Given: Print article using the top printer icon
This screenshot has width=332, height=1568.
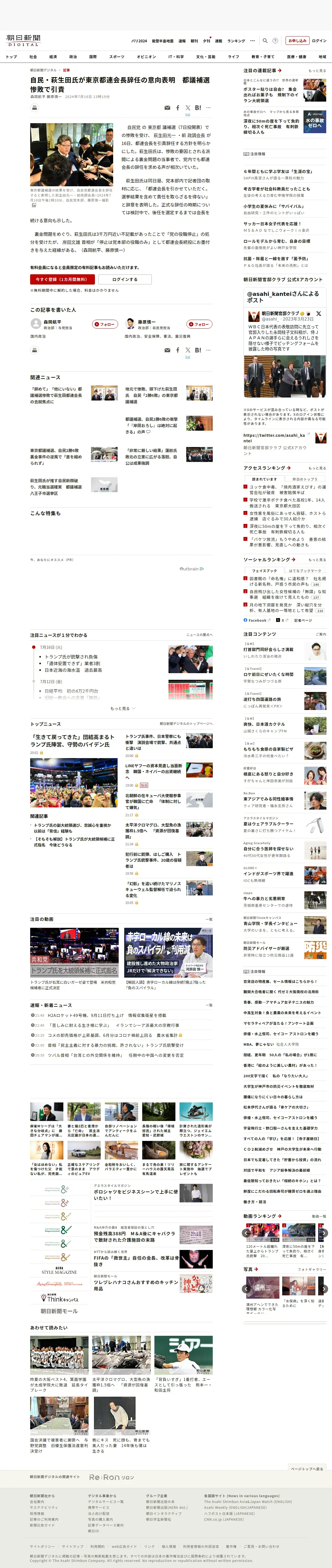Looking at the screenshot, I should 35,108.
